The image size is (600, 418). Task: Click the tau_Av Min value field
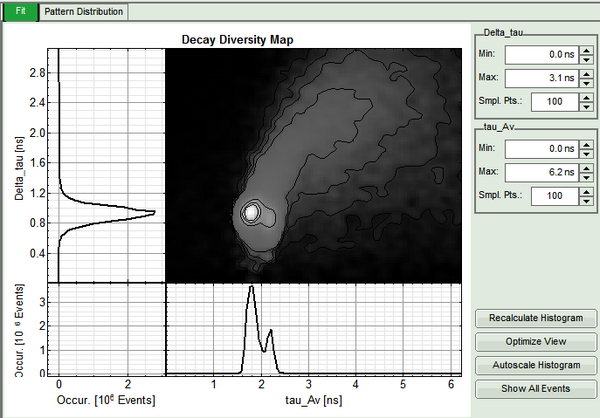(540, 146)
